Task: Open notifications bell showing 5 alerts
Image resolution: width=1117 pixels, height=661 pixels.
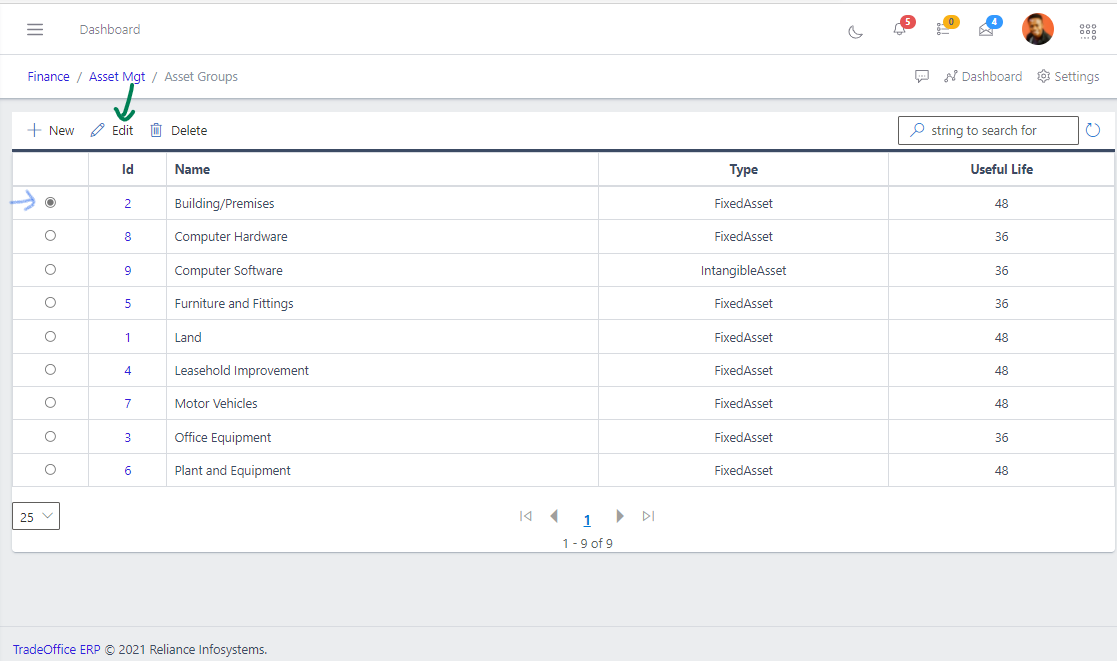Action: point(897,30)
